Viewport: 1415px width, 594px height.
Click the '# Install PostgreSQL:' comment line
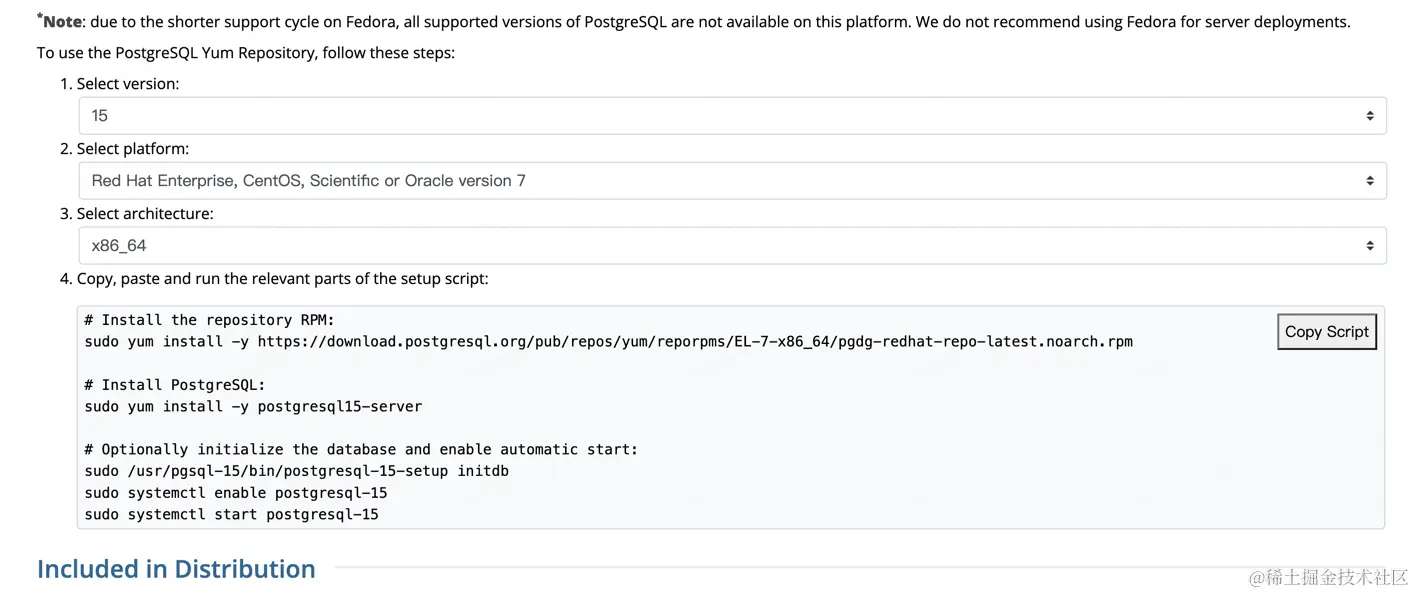click(175, 385)
